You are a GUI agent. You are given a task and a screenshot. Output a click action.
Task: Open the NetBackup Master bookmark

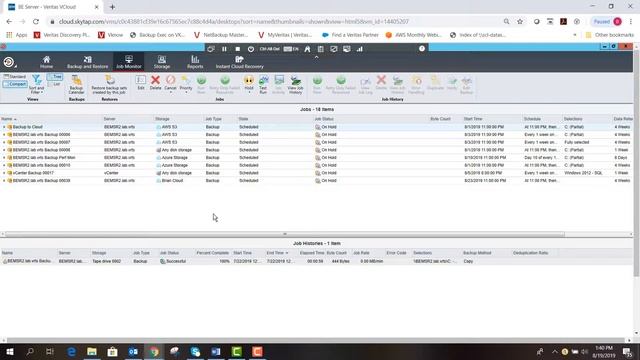[x=221, y=35]
